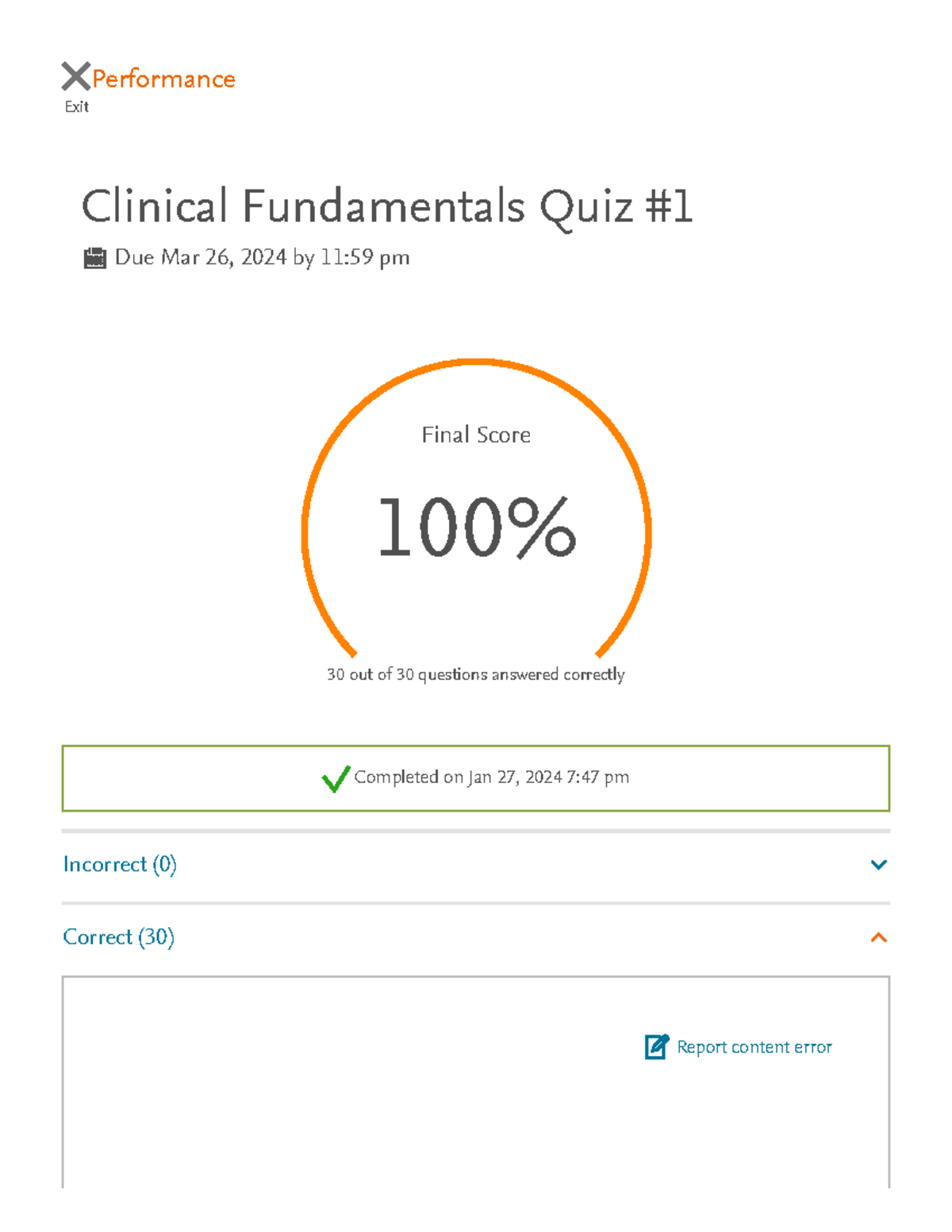Click the green checkmark in the completion banner

click(x=336, y=779)
